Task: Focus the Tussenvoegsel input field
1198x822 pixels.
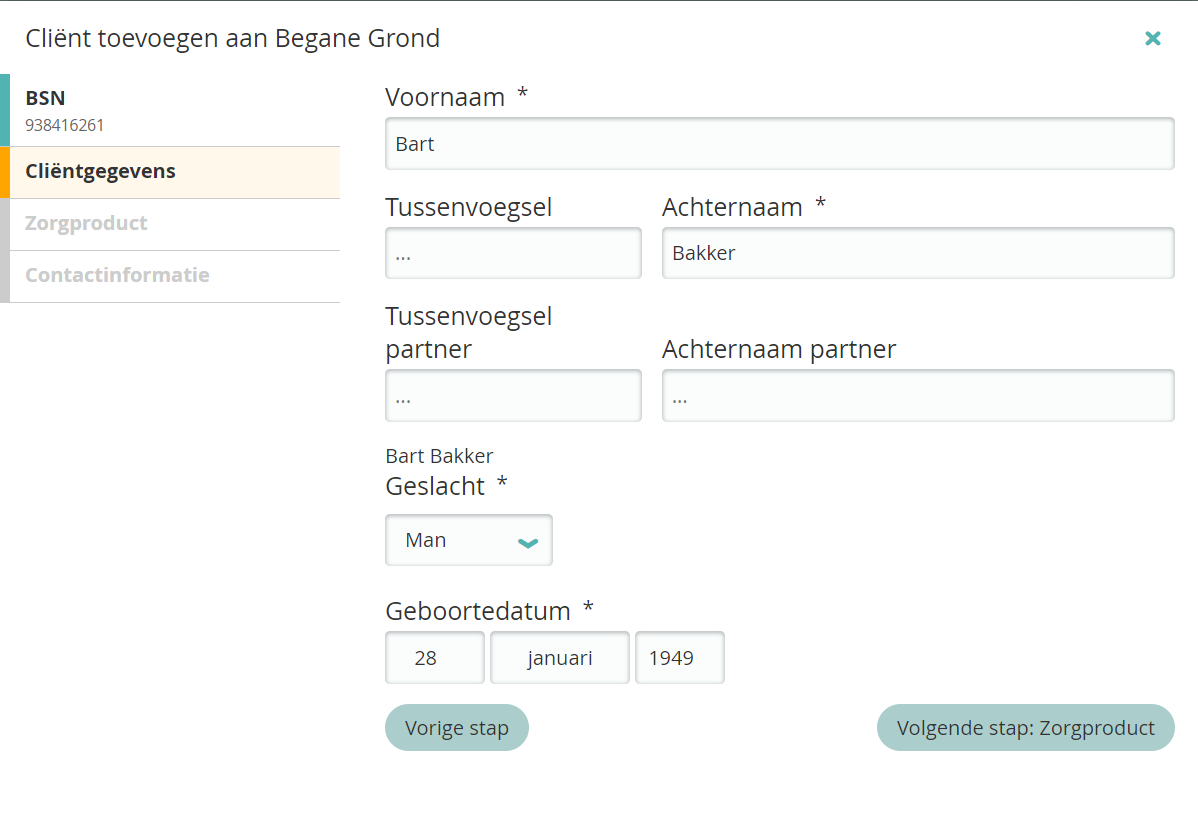Action: (x=513, y=253)
